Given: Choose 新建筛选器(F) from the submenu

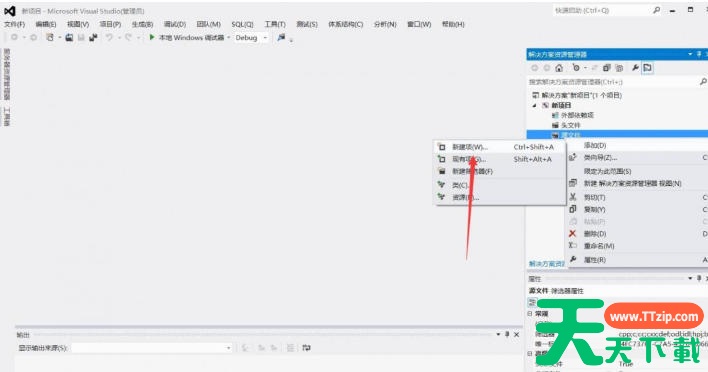Looking at the screenshot, I should (500, 172).
